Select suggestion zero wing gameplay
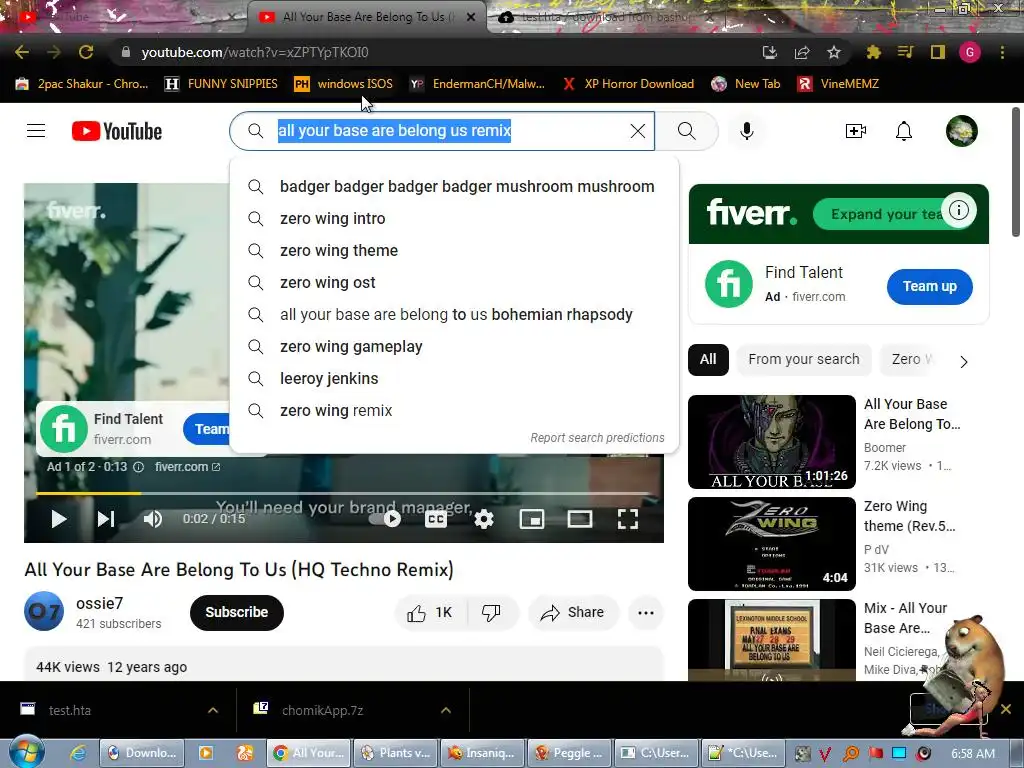This screenshot has width=1024, height=768. [455, 347]
